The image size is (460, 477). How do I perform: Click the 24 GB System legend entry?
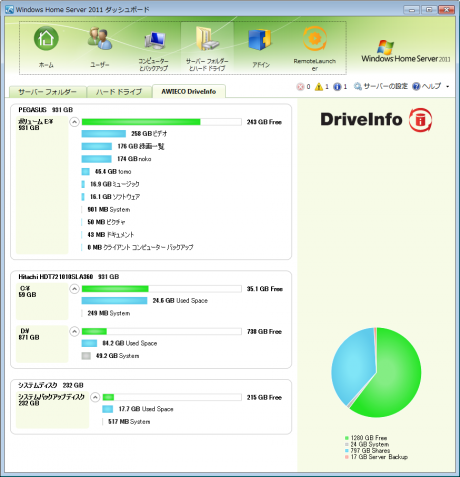click(x=370, y=444)
